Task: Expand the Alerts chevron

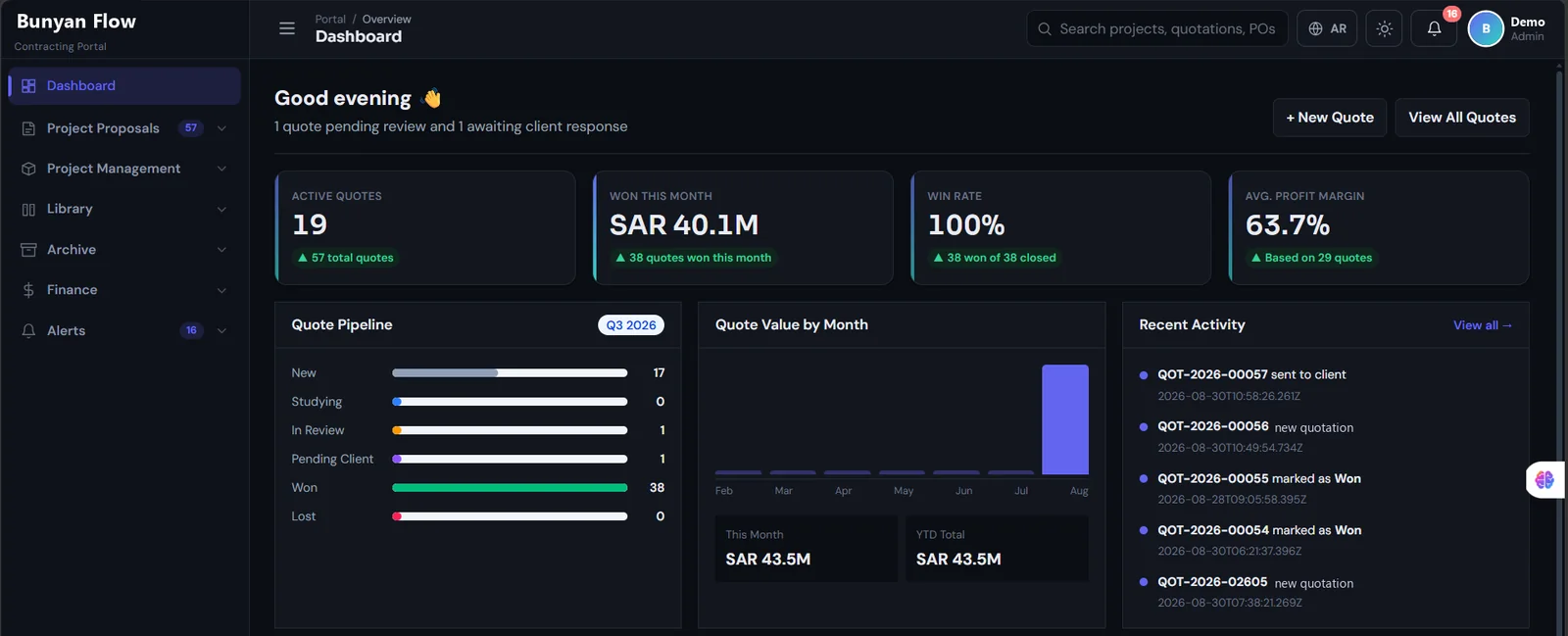Action: point(221,331)
